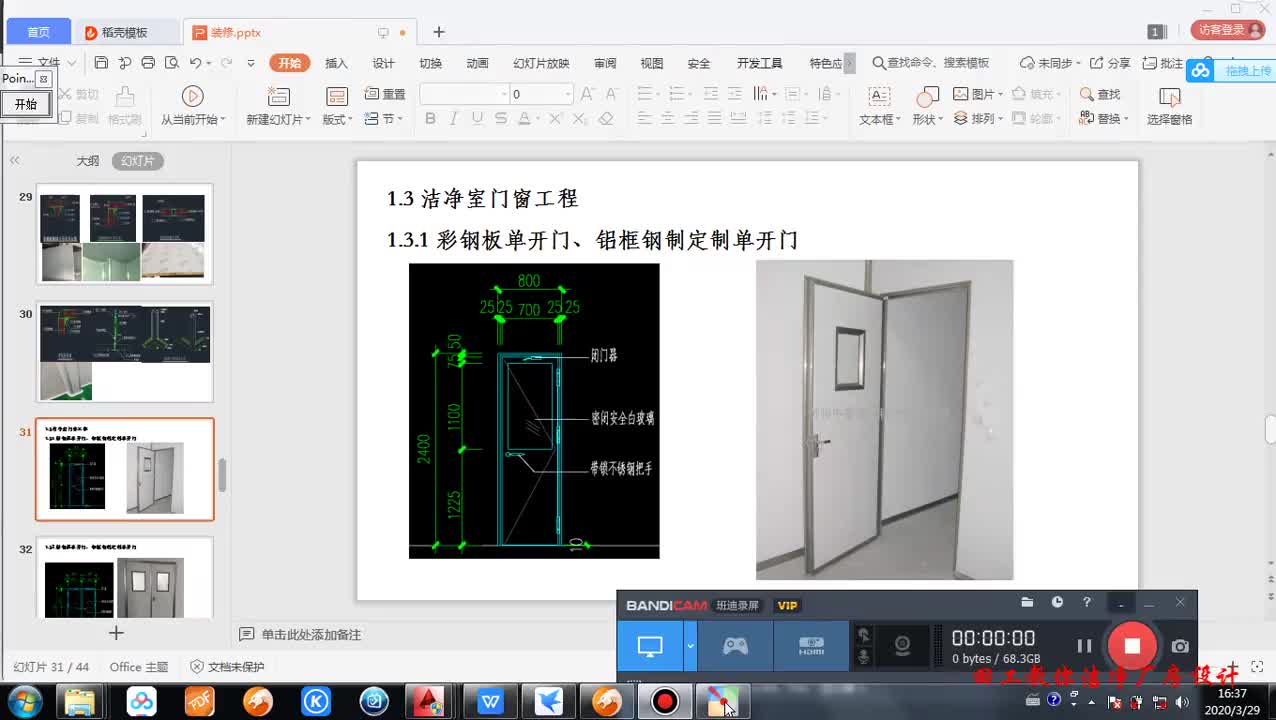Click the Comment (批注) button

[x=1163, y=63]
